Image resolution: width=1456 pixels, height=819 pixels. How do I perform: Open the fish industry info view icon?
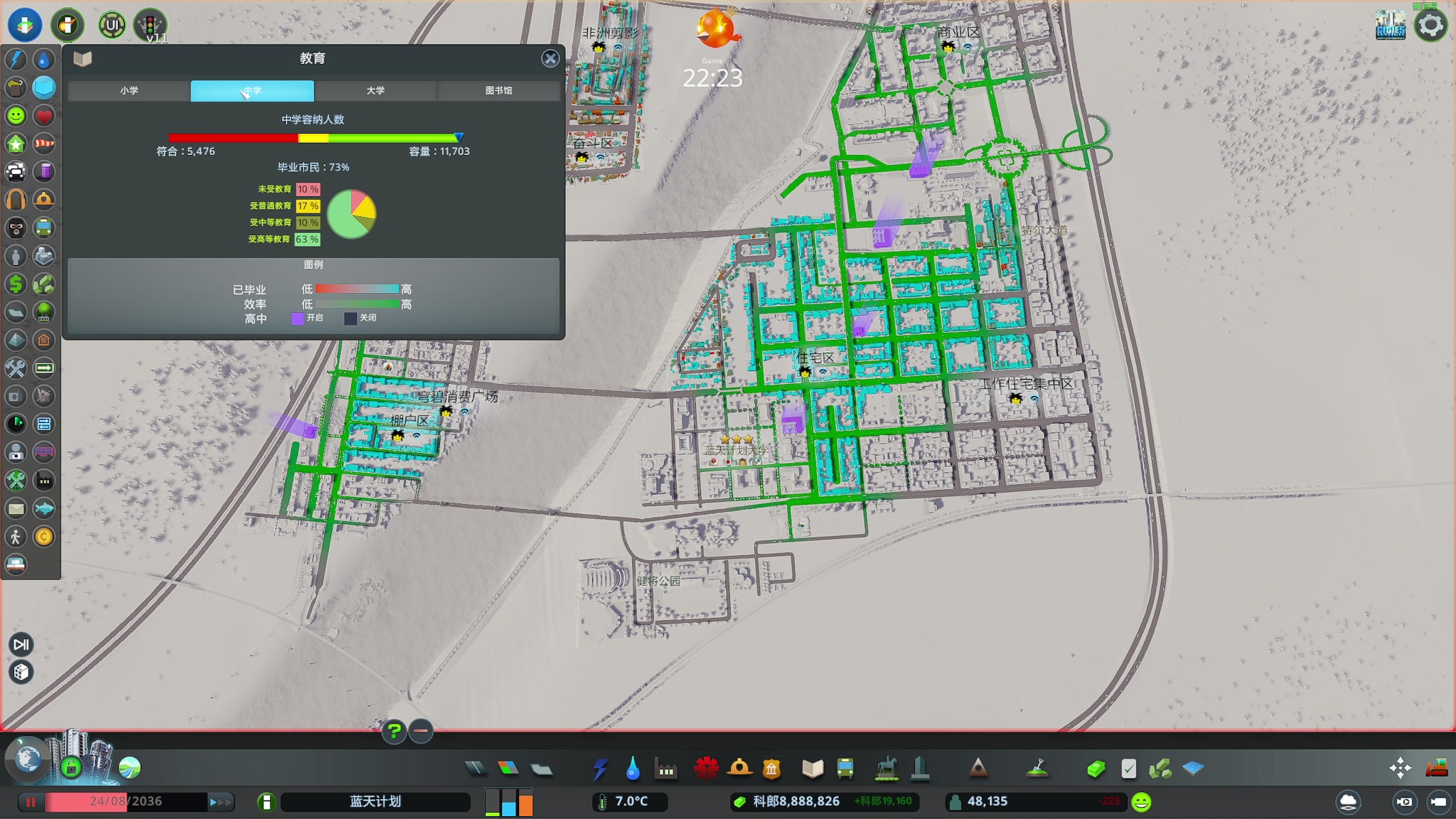[43, 508]
